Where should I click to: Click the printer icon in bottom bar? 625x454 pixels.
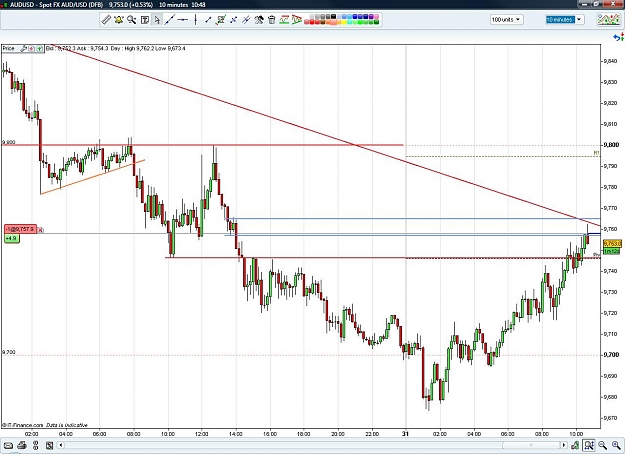click(x=22, y=445)
